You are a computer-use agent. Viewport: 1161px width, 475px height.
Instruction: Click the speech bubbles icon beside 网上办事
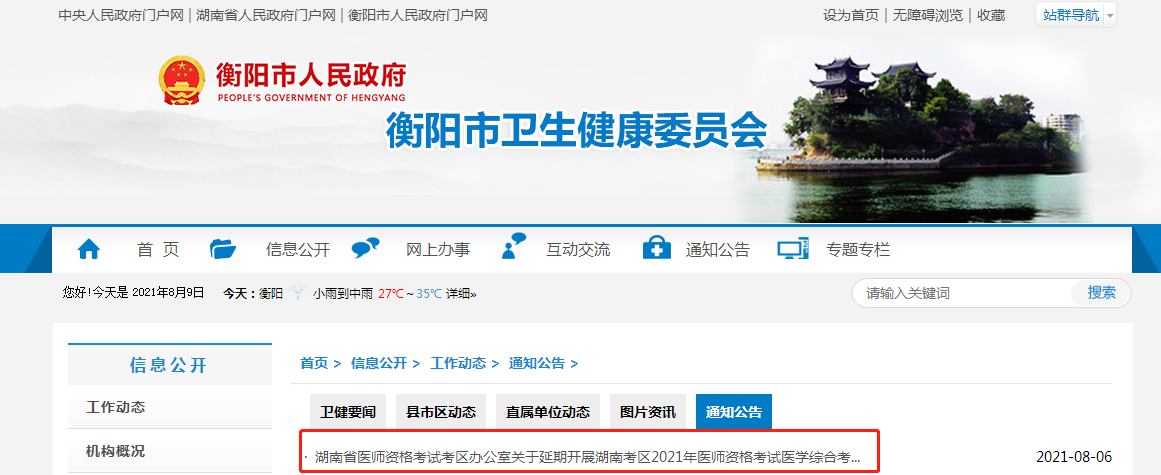point(366,248)
